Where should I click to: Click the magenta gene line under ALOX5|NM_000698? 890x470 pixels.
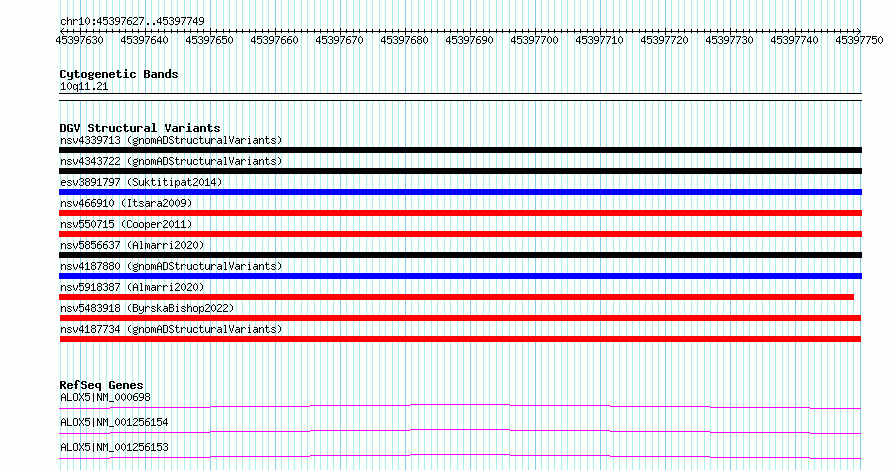click(460, 406)
